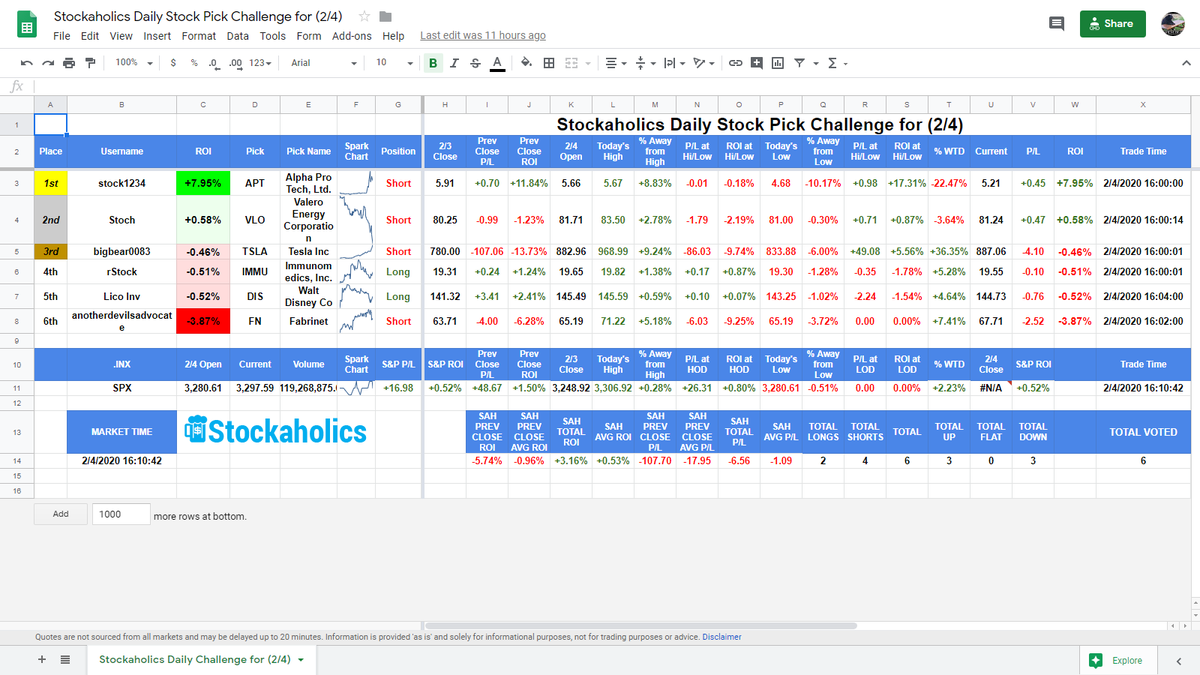The width and height of the screenshot is (1200, 675).
Task: Click the Add rows button
Action: click(x=60, y=515)
